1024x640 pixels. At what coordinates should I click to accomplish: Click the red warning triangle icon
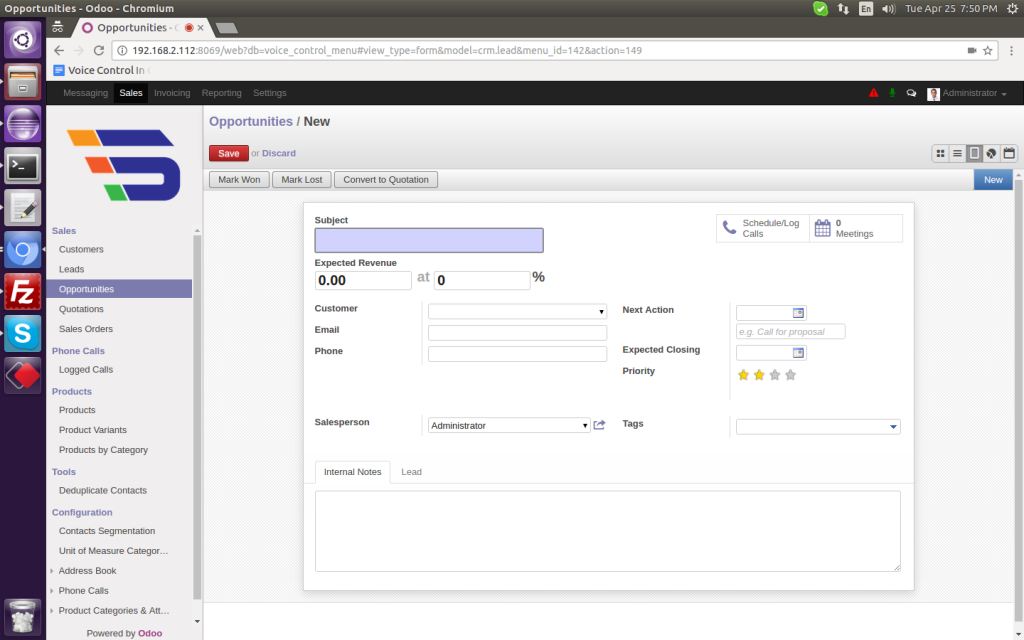pyautogui.click(x=873, y=93)
